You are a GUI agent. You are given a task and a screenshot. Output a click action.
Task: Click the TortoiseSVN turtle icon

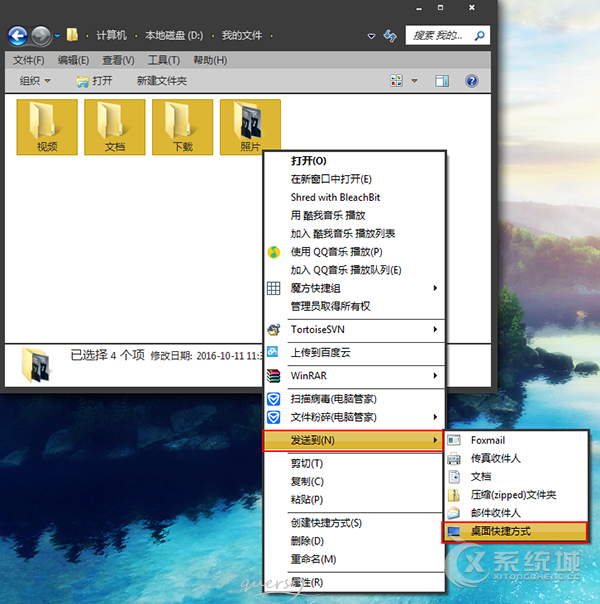pyautogui.click(x=274, y=329)
